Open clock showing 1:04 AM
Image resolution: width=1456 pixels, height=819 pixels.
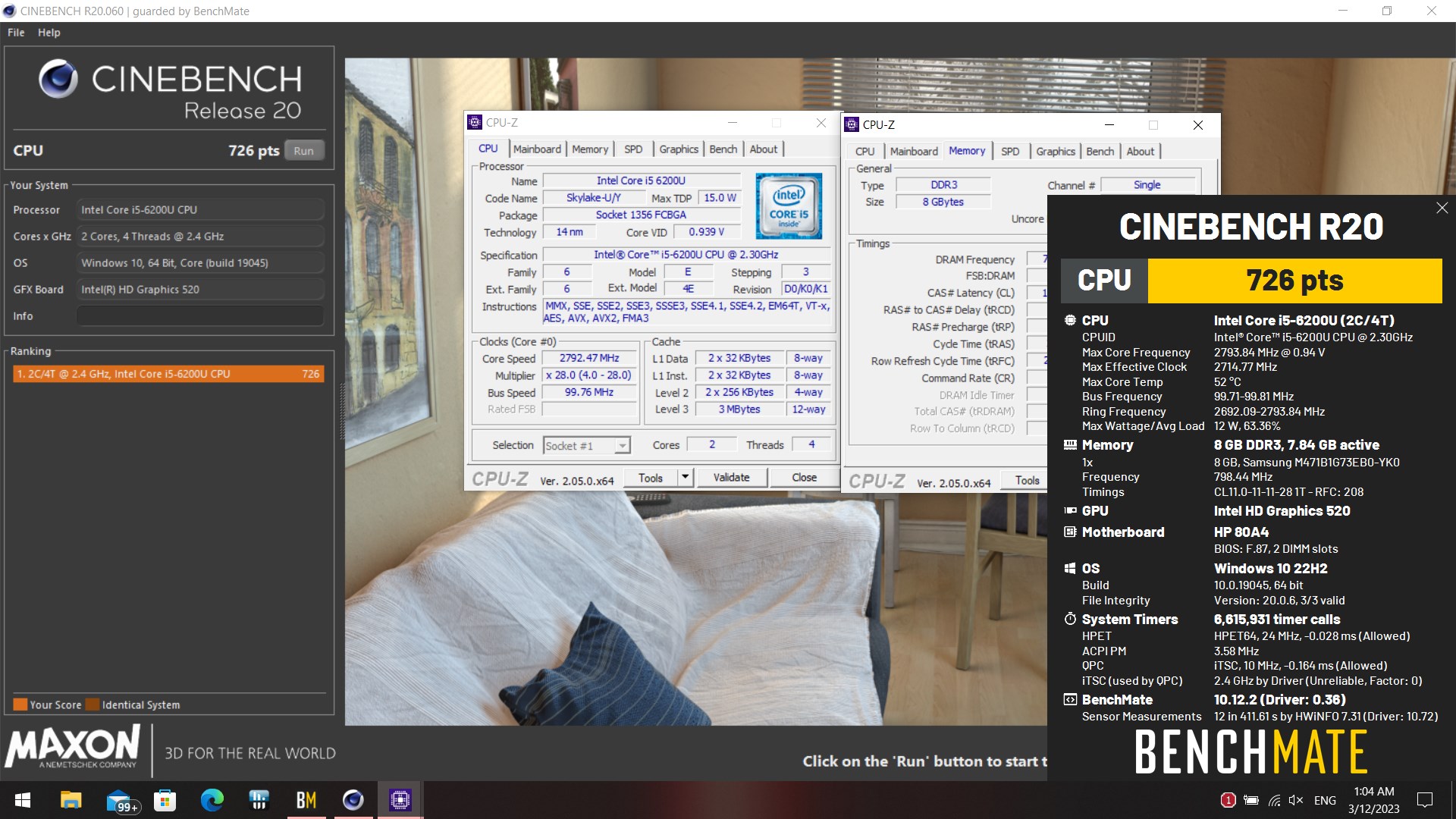pos(1374,800)
